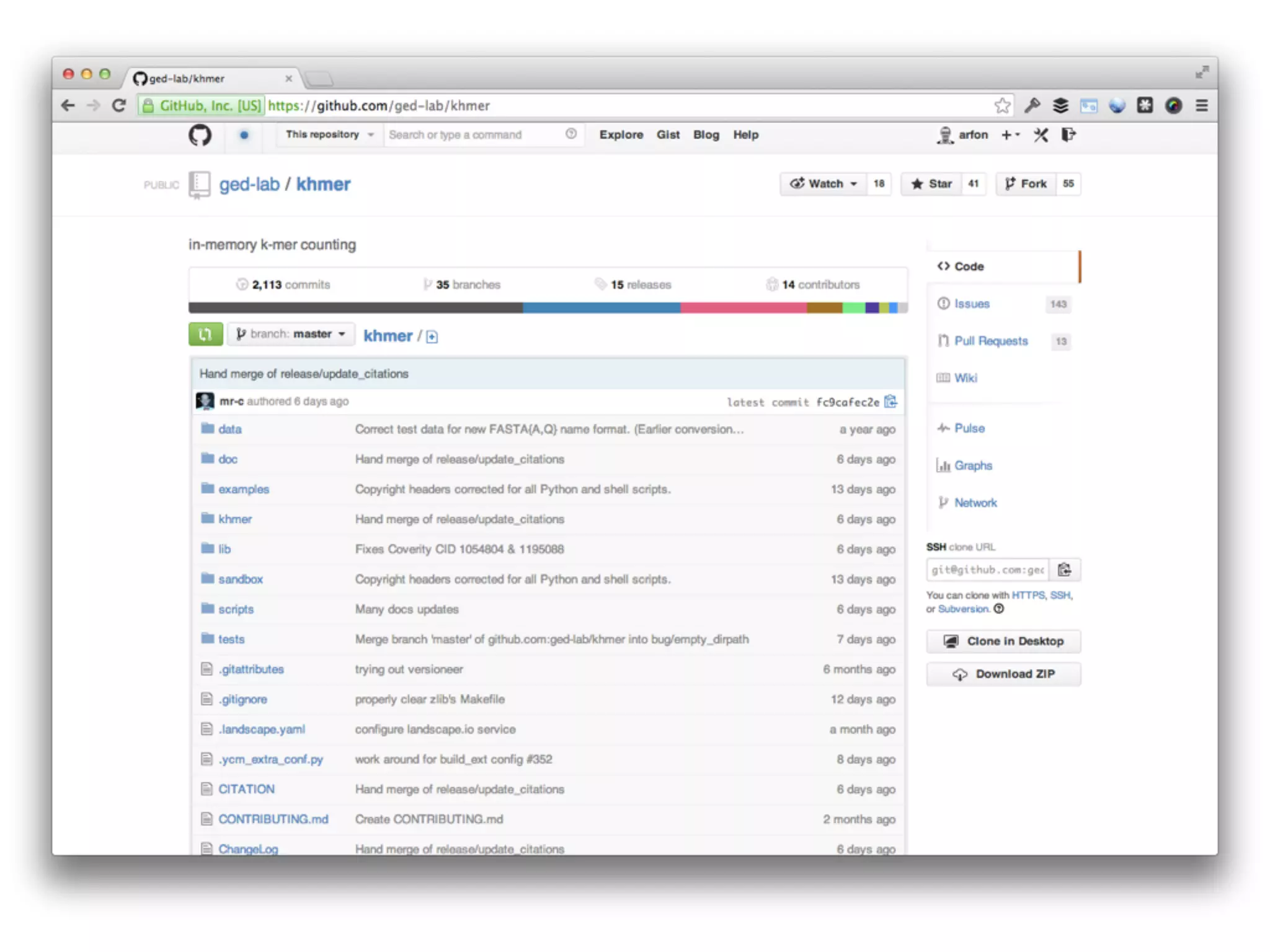Click the sign out icon
The image size is (1270, 952).
(x=1068, y=135)
